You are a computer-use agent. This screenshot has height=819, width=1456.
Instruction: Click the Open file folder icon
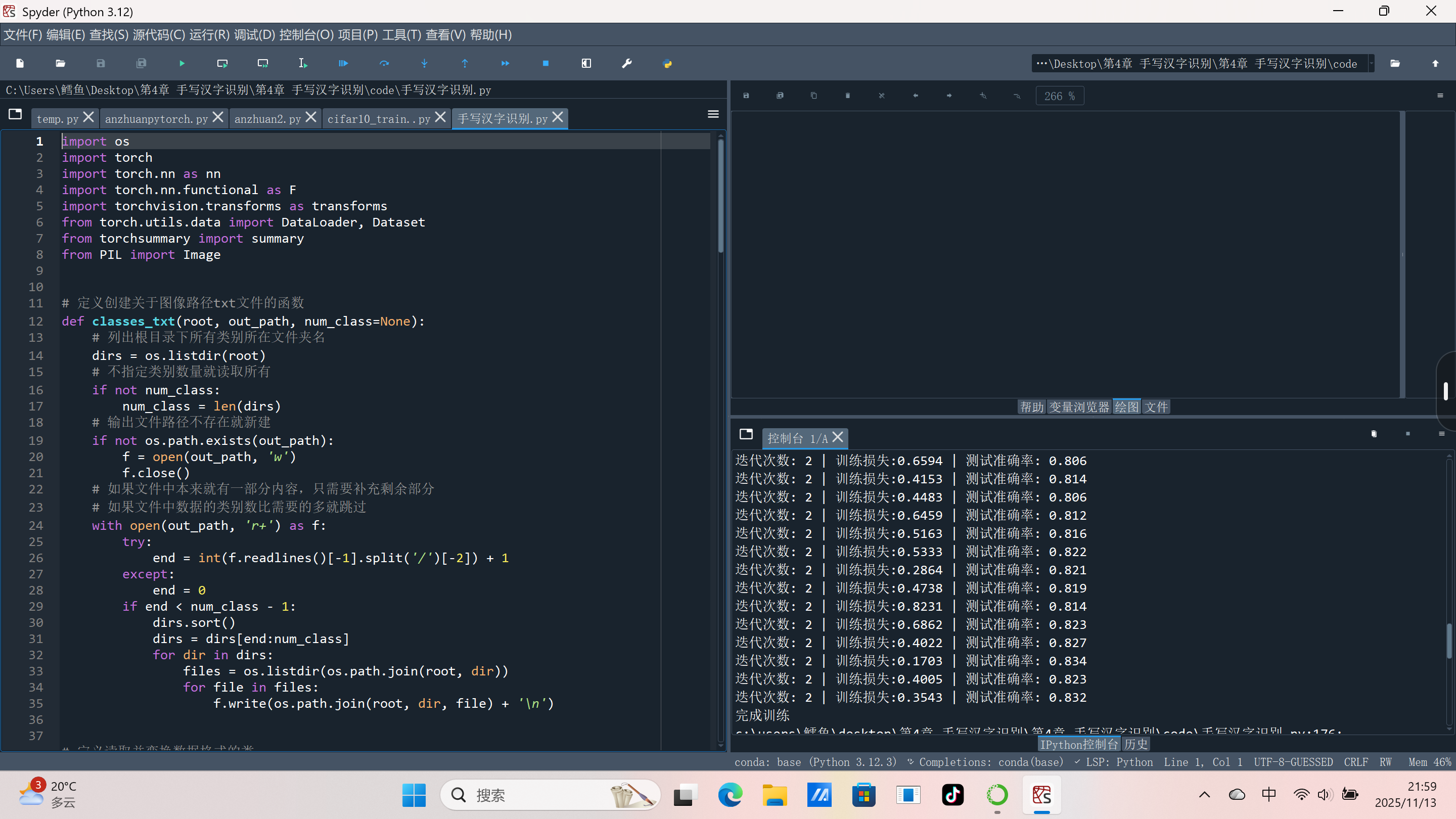coord(61,63)
